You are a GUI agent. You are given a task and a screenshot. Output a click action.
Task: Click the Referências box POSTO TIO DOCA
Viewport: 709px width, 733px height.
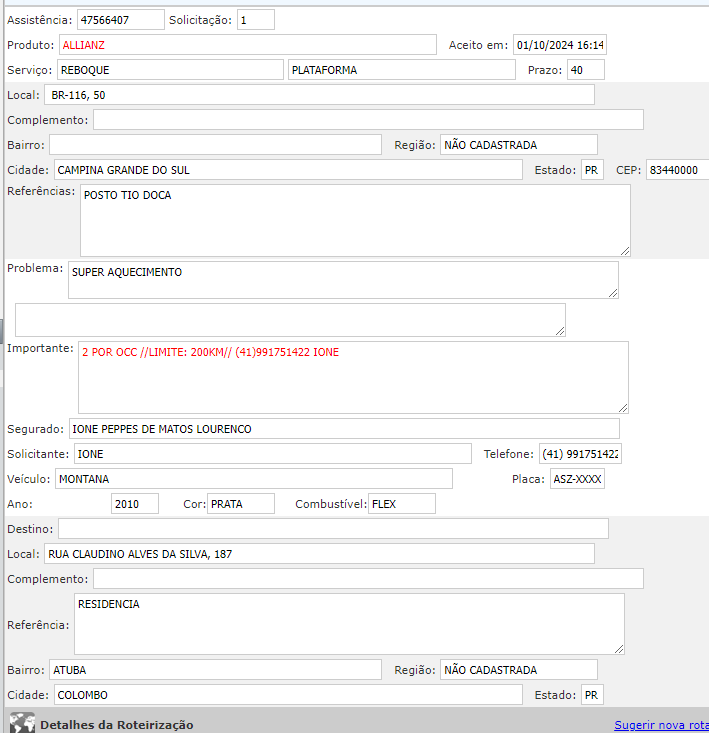click(355, 220)
